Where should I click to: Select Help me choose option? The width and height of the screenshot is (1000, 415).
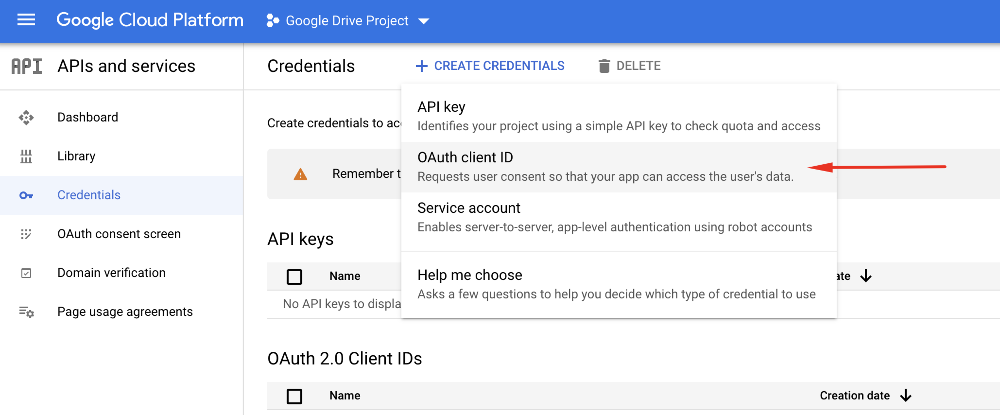pos(619,284)
